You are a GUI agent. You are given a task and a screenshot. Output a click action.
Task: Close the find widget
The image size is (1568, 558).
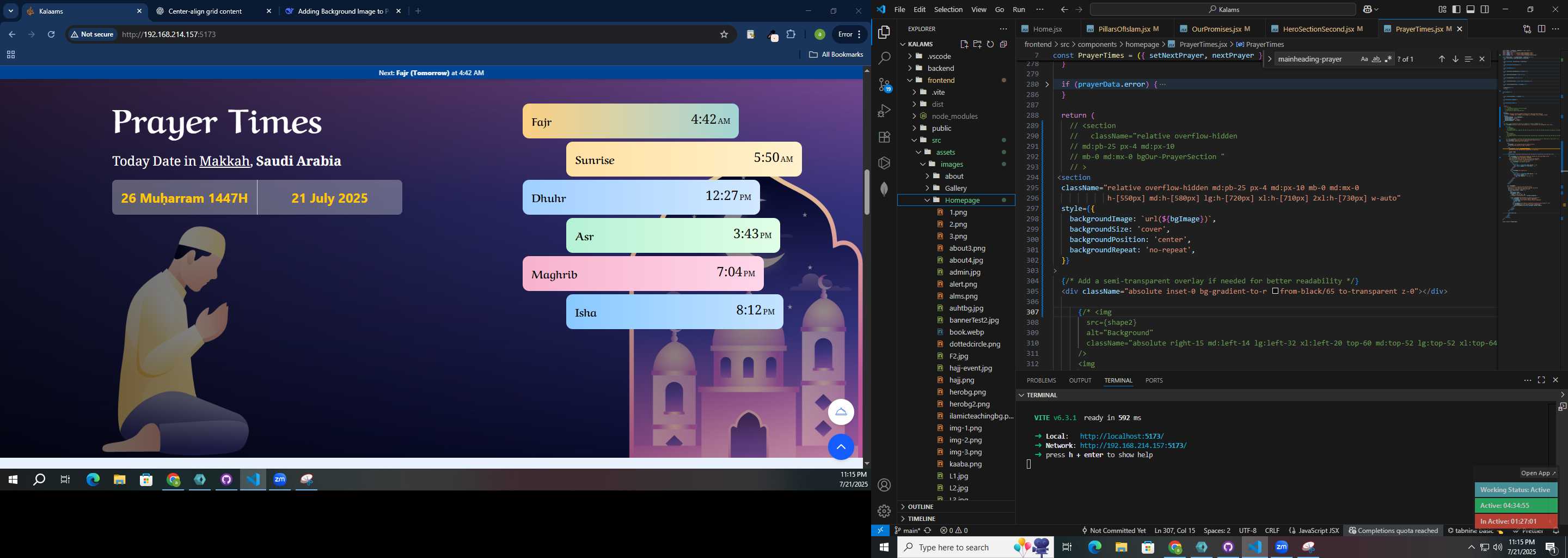point(1482,59)
